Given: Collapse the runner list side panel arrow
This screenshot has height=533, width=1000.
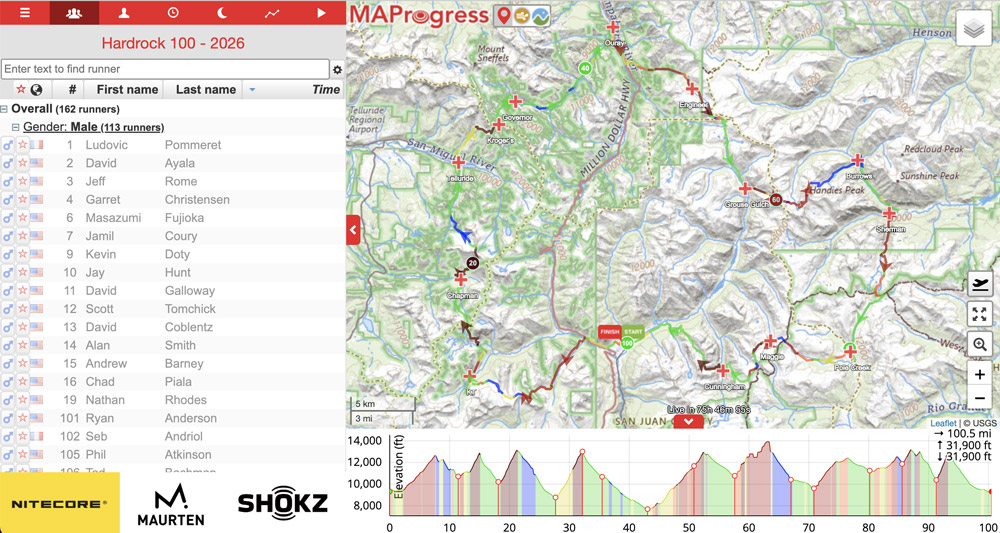Looking at the screenshot, I should click(x=353, y=230).
